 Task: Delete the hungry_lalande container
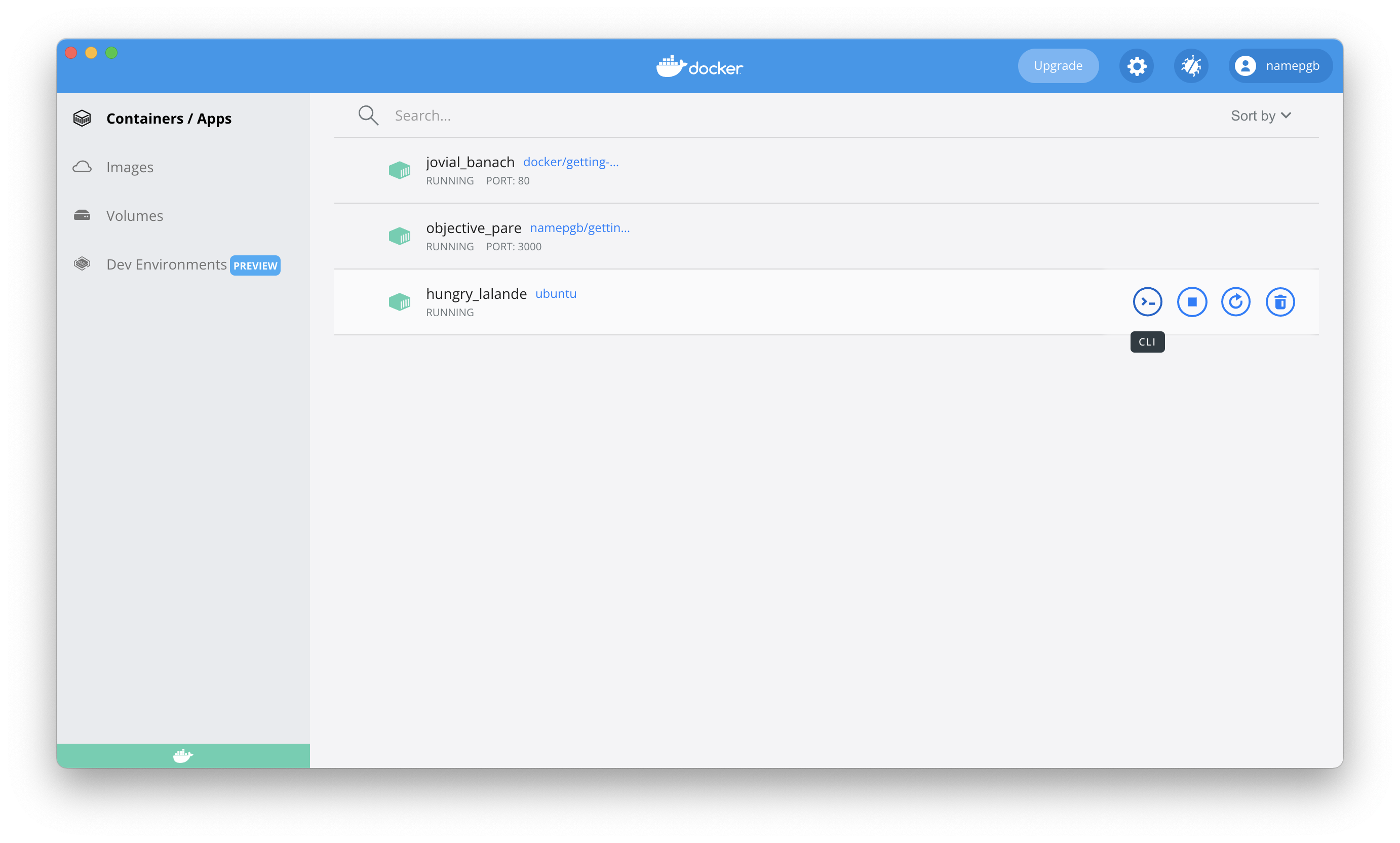1280,301
